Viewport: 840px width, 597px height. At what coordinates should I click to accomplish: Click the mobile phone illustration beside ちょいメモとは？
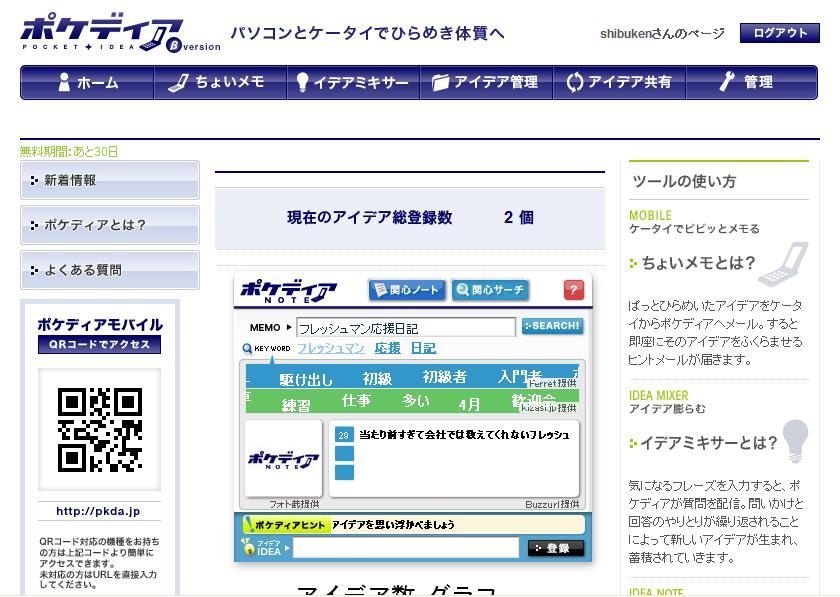click(783, 264)
